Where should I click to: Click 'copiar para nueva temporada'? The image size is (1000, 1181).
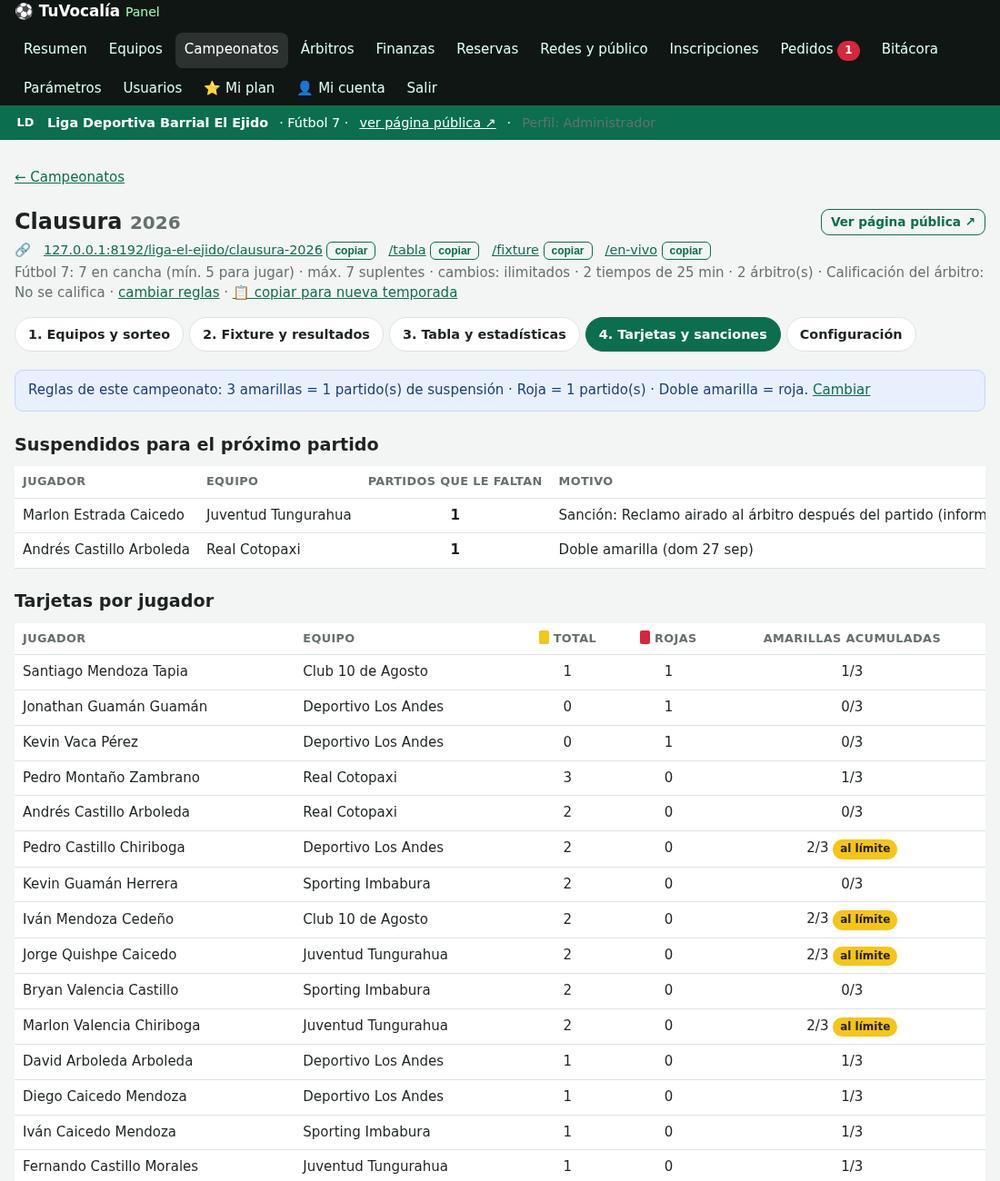pos(345,292)
